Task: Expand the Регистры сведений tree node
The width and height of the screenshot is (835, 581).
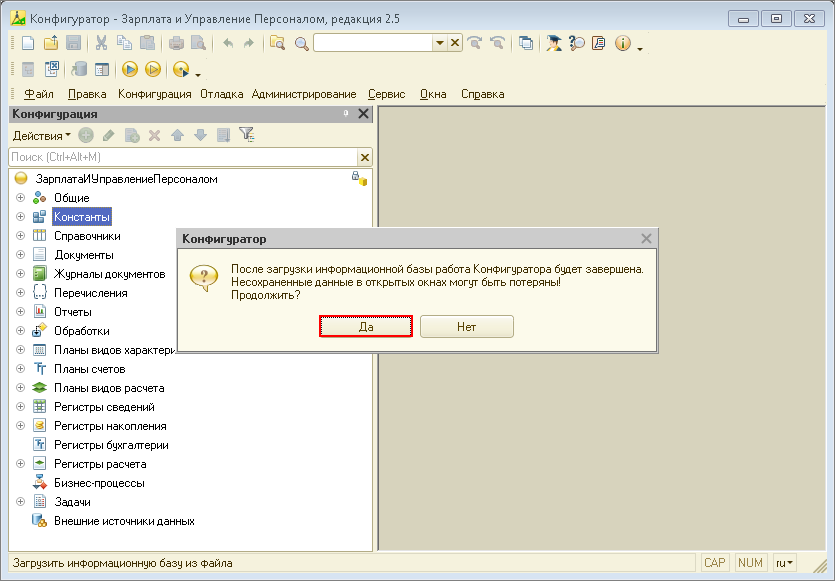Action: 20,407
